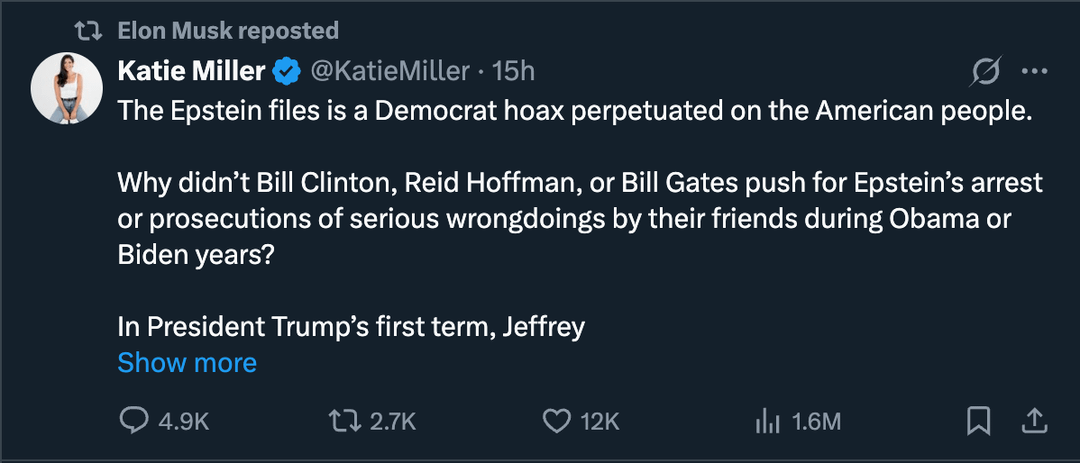Click the 4.9K replies count
The width and height of the screenshot is (1080, 463).
click(x=184, y=422)
